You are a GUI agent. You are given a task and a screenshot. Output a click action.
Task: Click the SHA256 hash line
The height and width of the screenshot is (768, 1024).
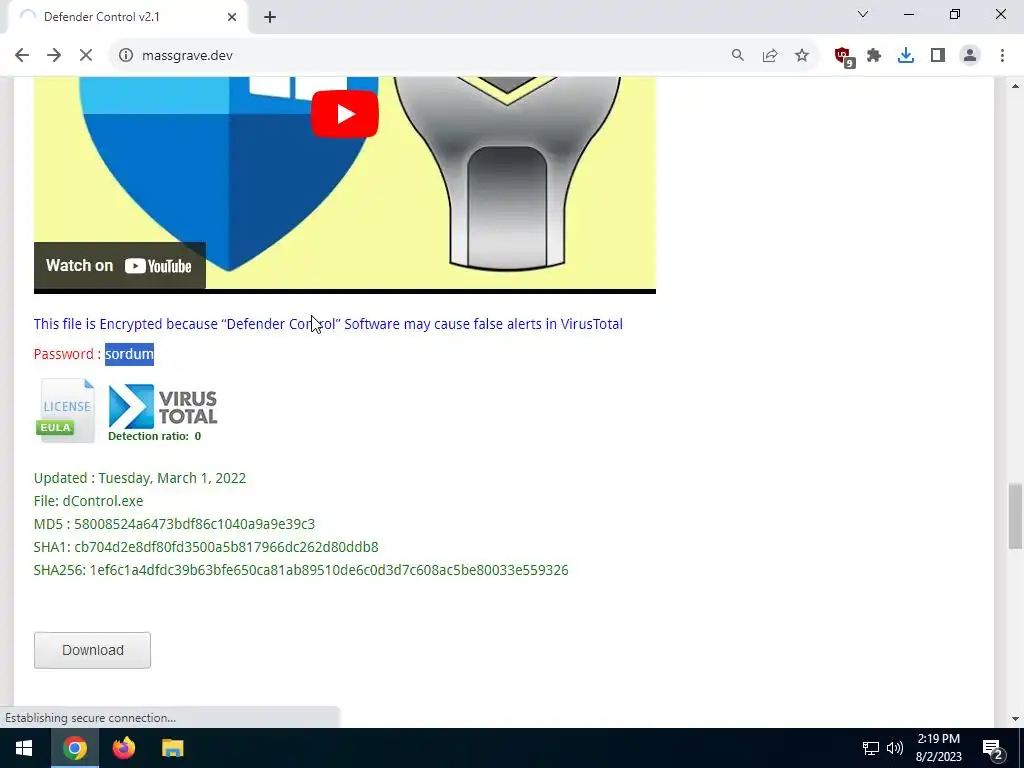coord(301,570)
